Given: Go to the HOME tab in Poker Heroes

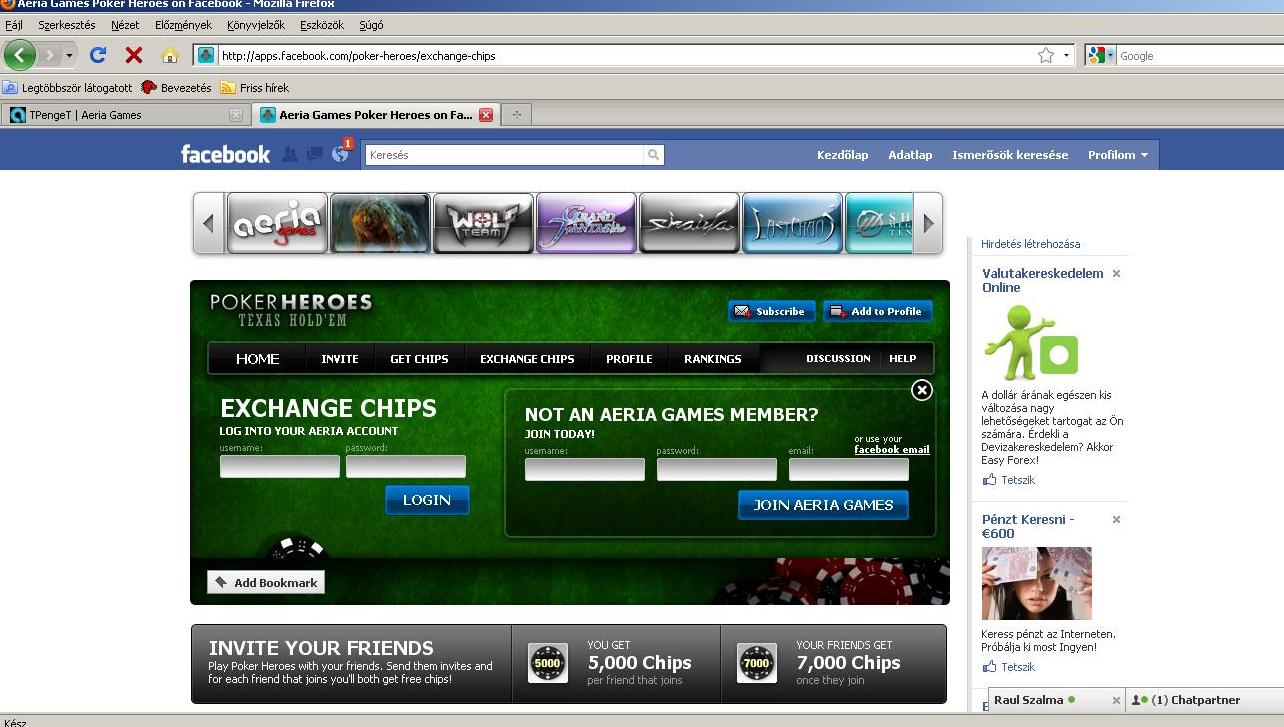Looking at the screenshot, I should (x=257, y=359).
